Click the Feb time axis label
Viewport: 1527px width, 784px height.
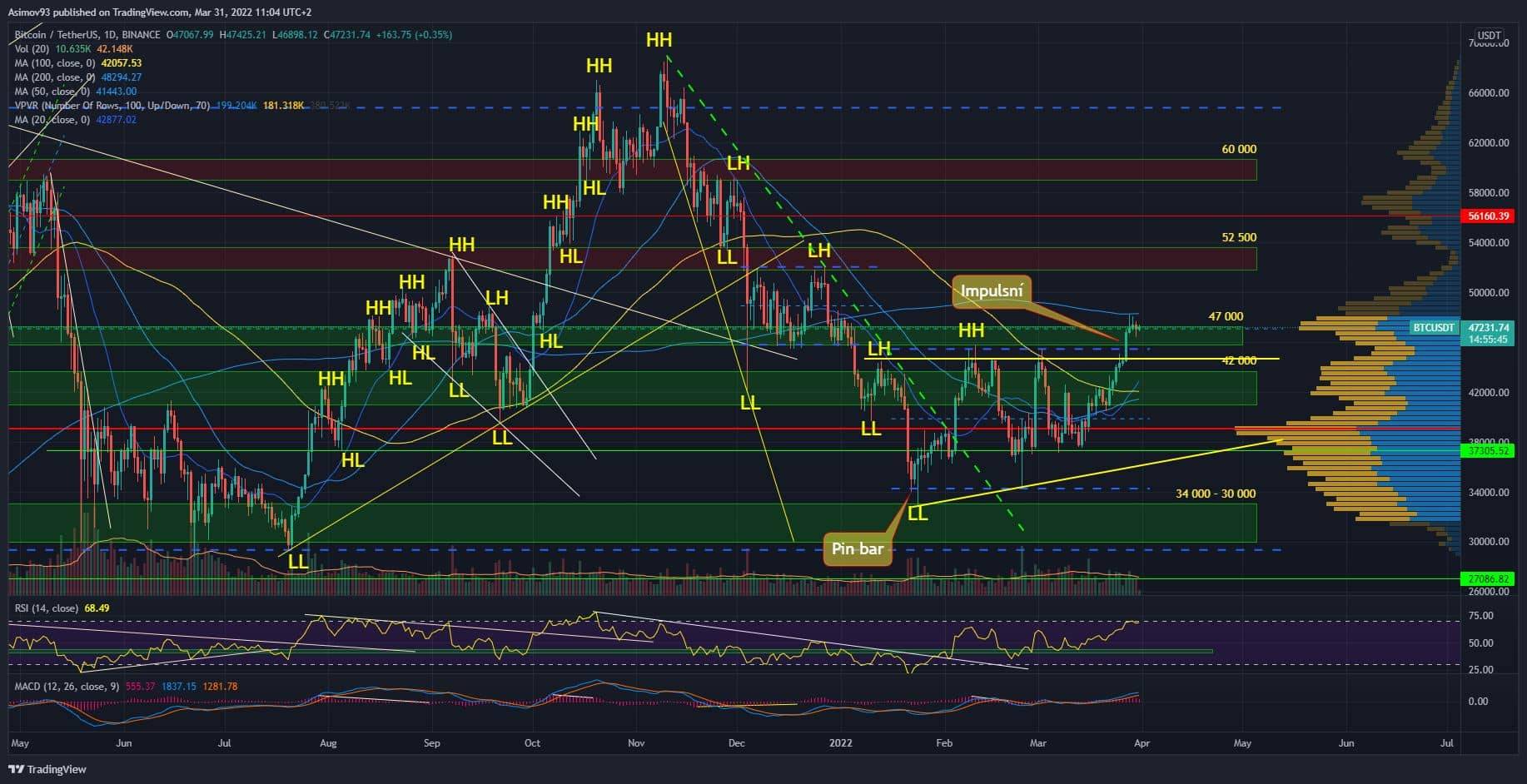point(944,743)
